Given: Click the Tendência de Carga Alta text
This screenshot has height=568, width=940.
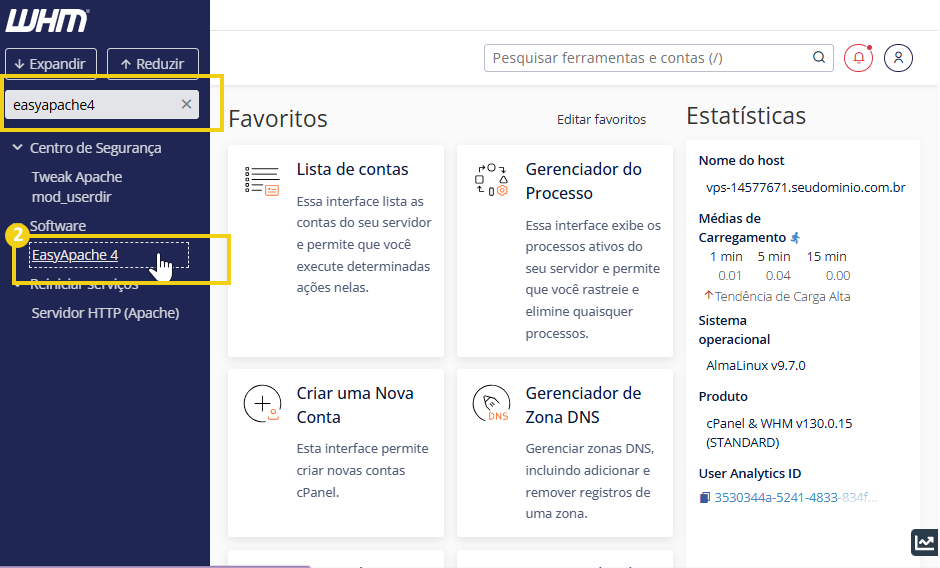Looking at the screenshot, I should tap(782, 296).
